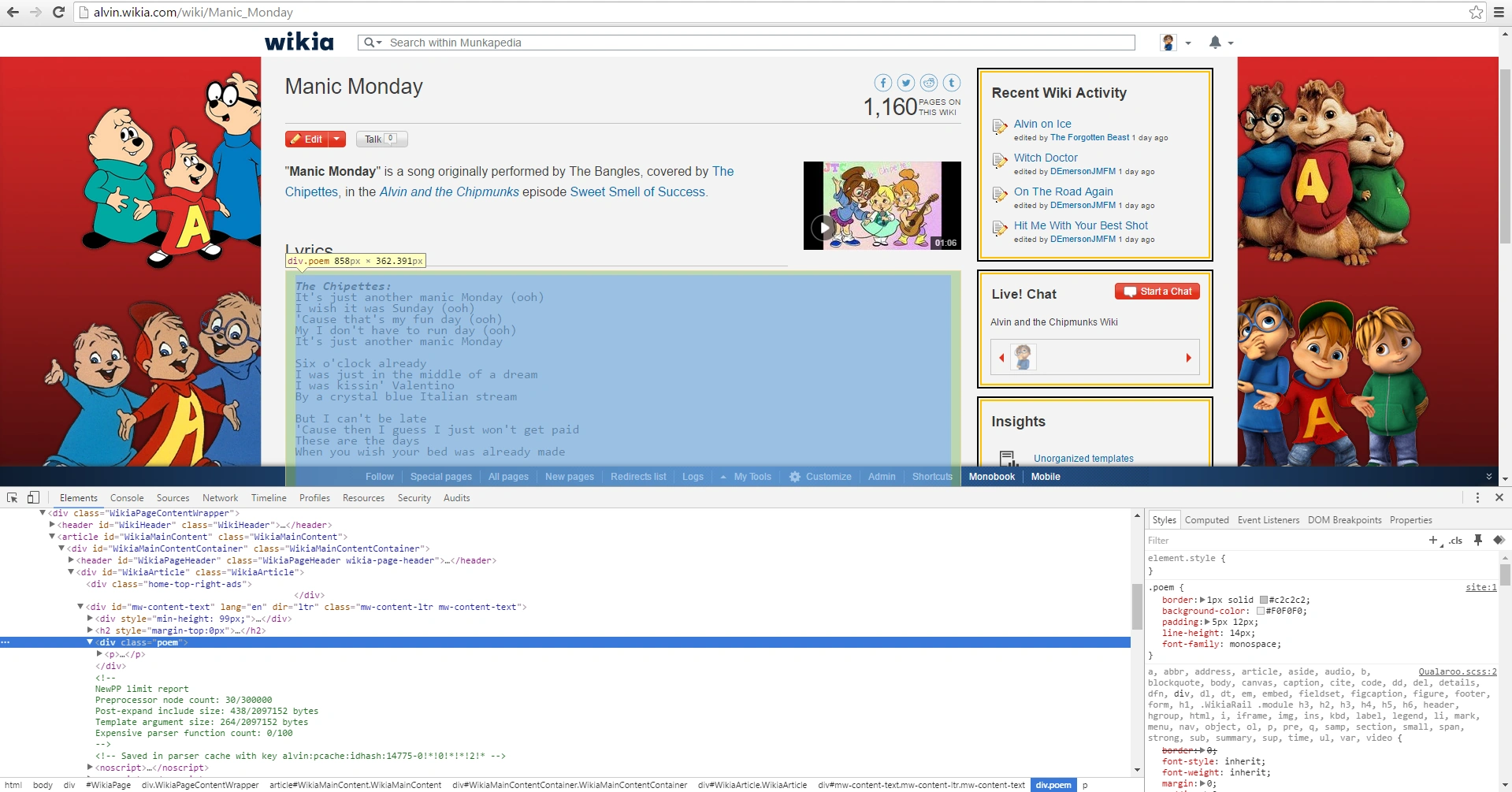Share the page on Facebook

coord(883,83)
